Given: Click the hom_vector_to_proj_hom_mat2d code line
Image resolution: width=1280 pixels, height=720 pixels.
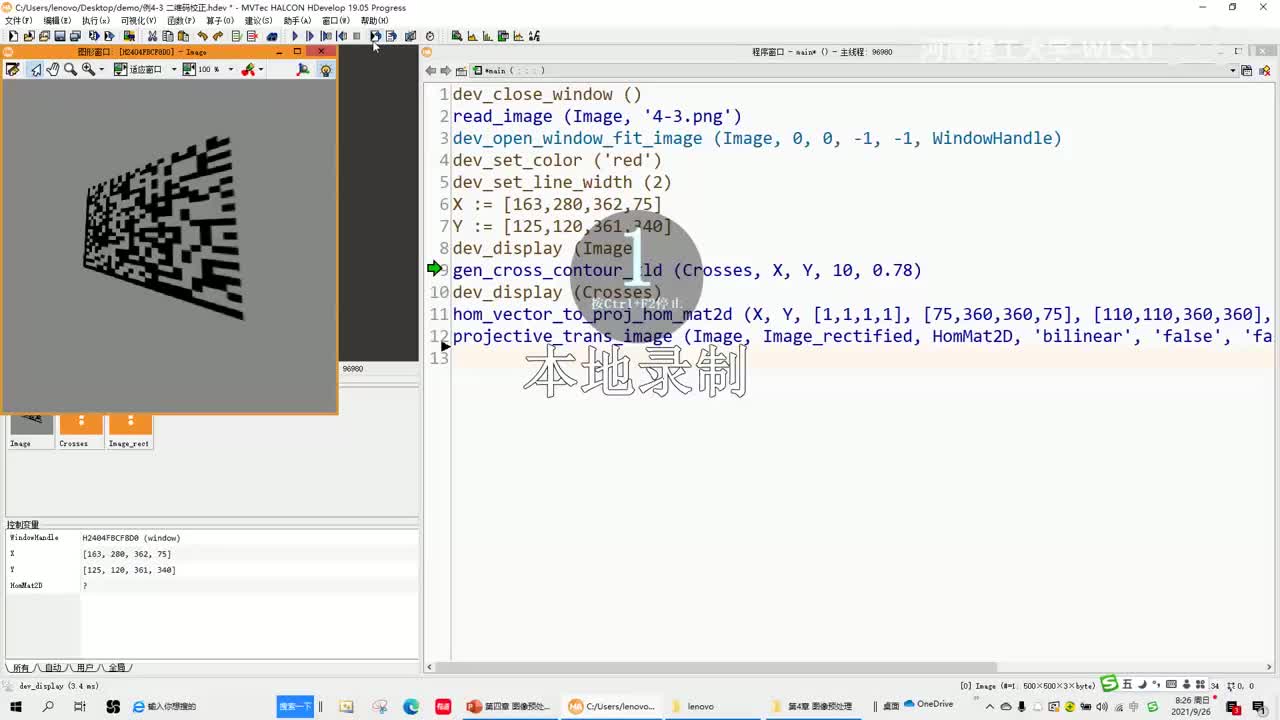Looking at the screenshot, I should coord(862,314).
